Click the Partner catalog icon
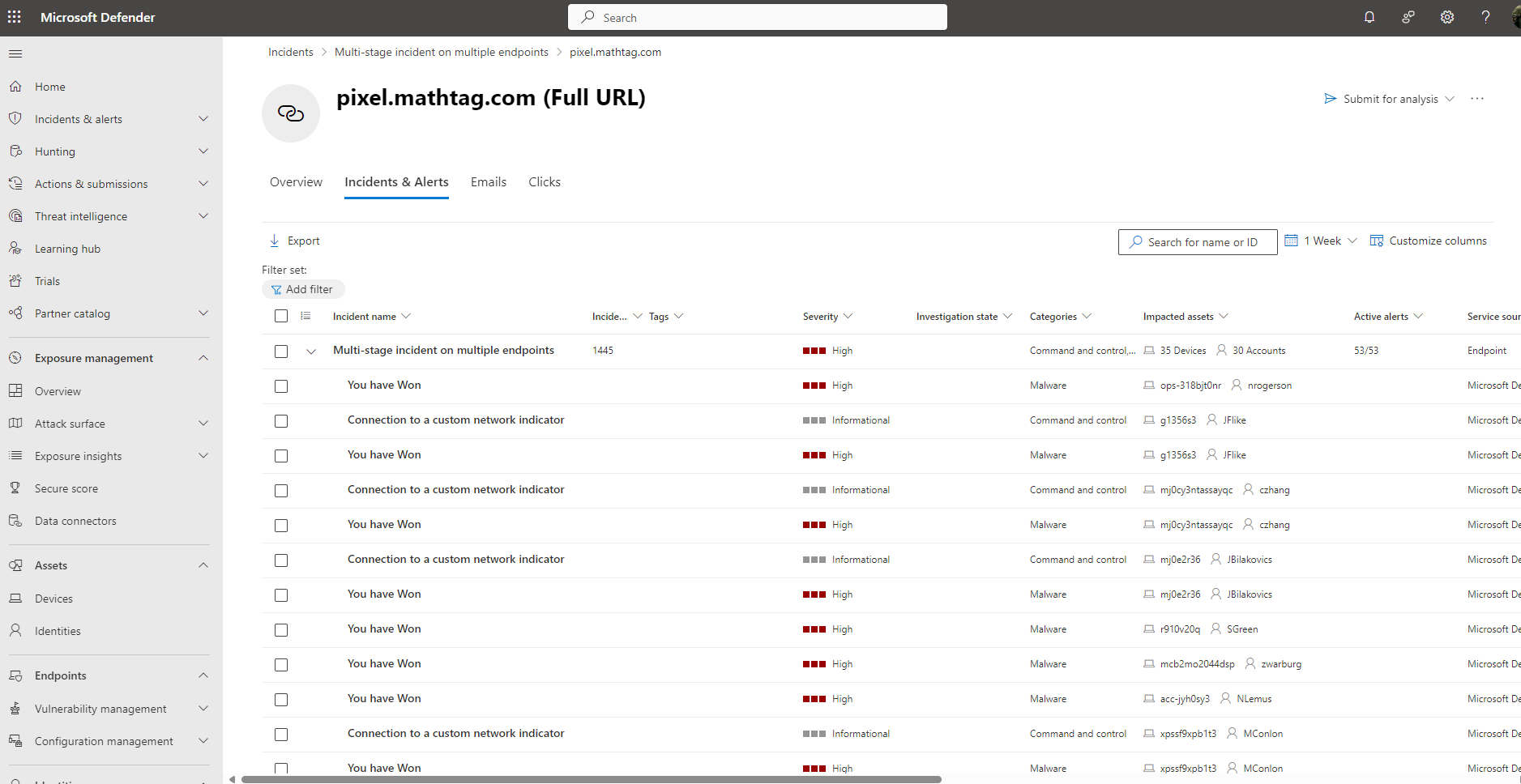This screenshot has height=784, width=1521. pyautogui.click(x=15, y=313)
